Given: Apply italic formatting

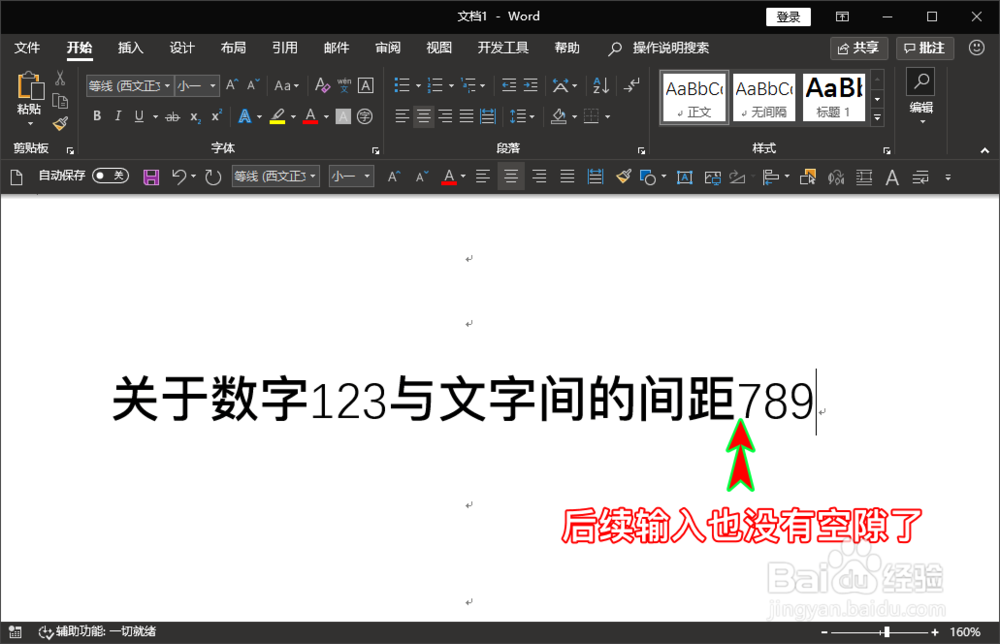Looking at the screenshot, I should coord(117,116).
